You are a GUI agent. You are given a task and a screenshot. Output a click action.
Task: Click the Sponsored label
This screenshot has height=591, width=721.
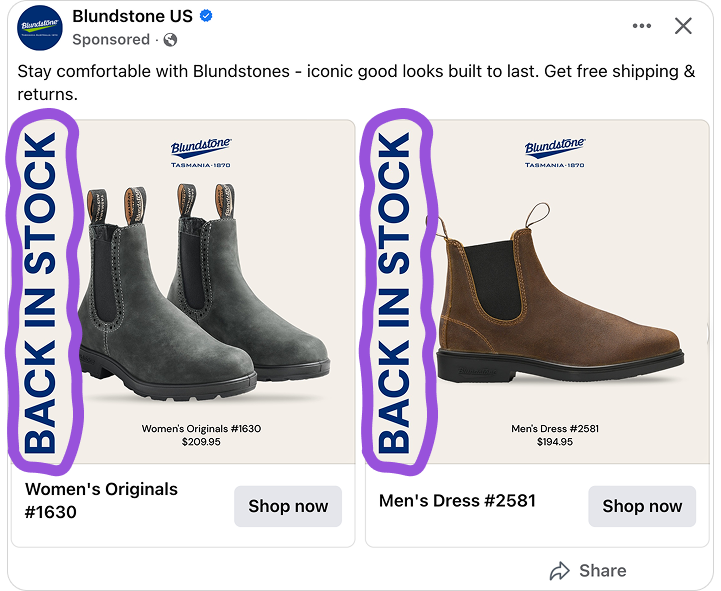coord(111,40)
